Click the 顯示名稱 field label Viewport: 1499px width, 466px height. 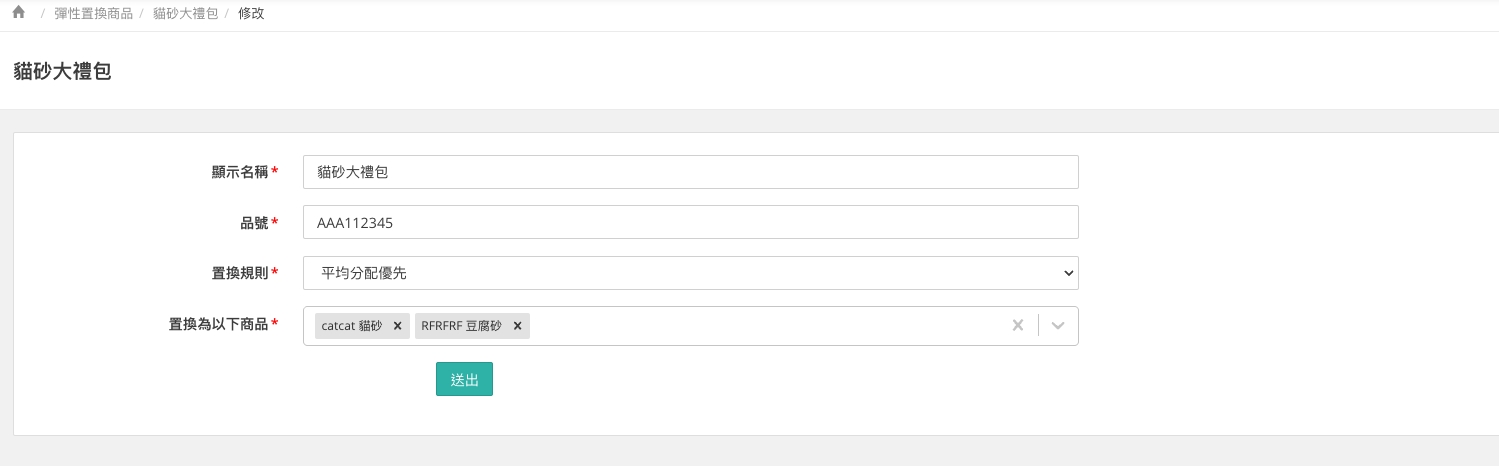[240, 172]
